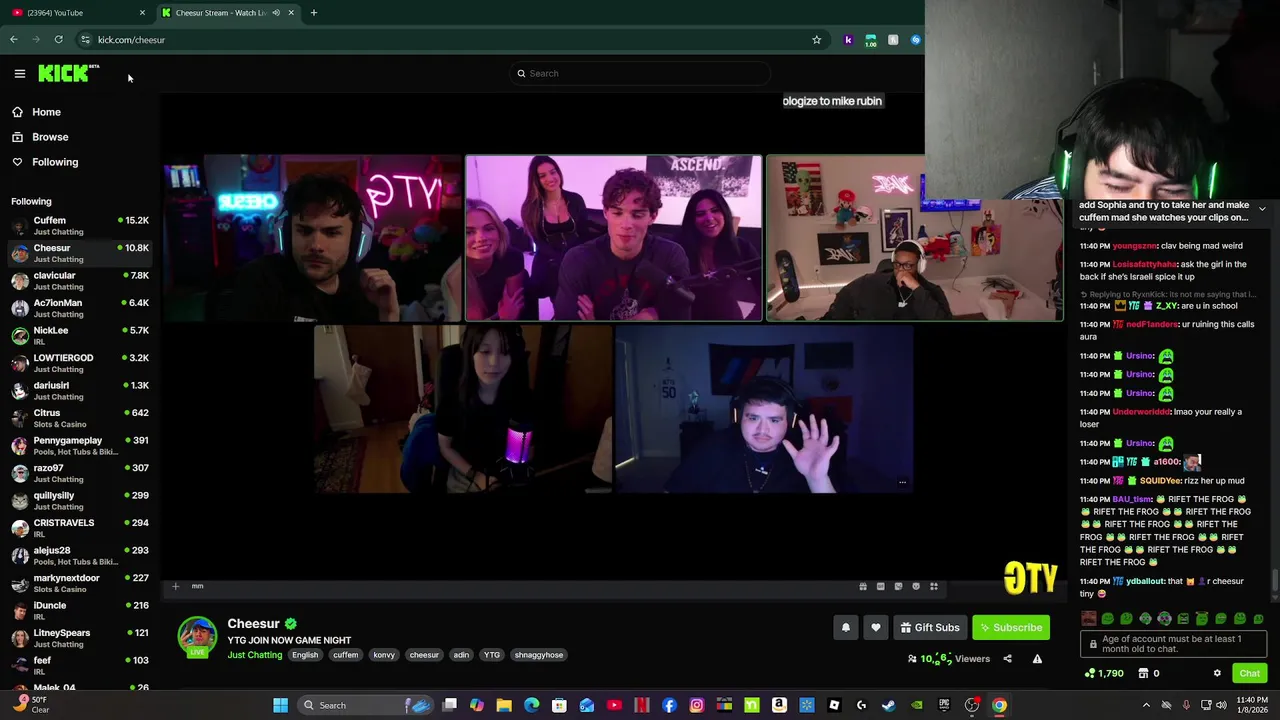Open Citrus Slots & Casino channel
The height and width of the screenshot is (720, 1280).
coord(80,418)
